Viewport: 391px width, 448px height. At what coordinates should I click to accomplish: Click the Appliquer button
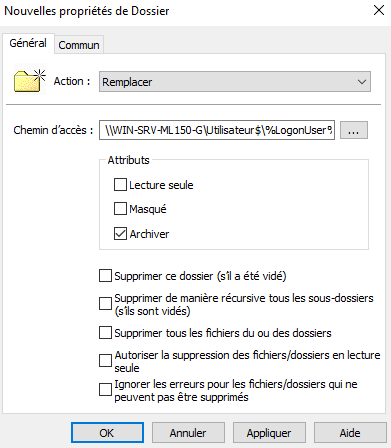(269, 433)
